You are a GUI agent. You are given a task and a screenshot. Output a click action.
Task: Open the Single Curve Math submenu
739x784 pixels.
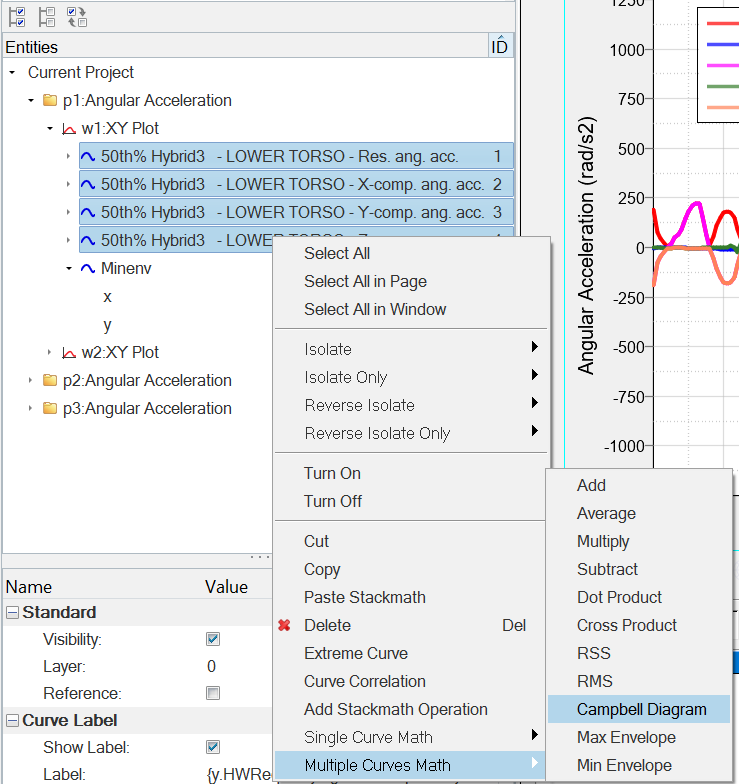tap(368, 738)
